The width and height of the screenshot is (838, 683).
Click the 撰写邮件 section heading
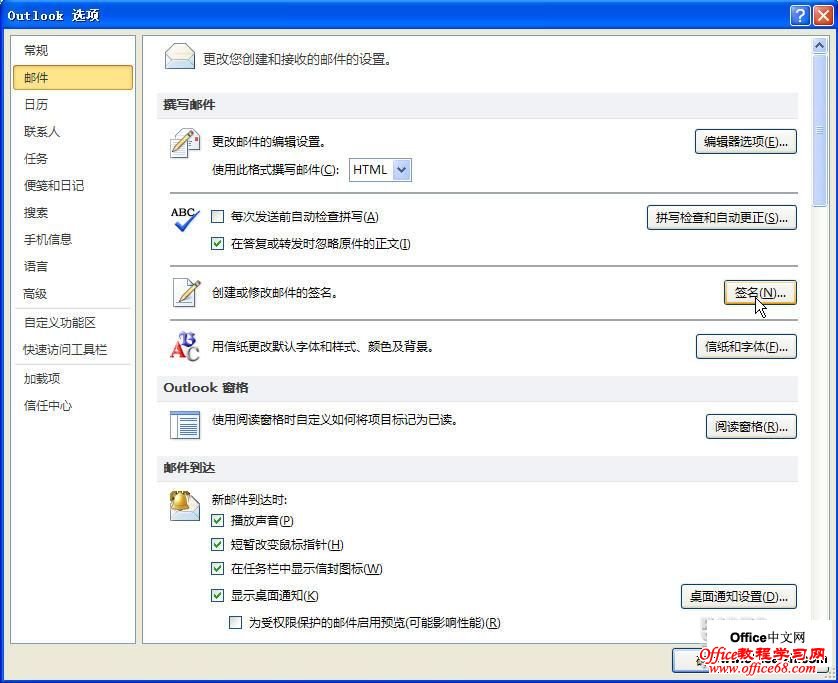pos(189,105)
